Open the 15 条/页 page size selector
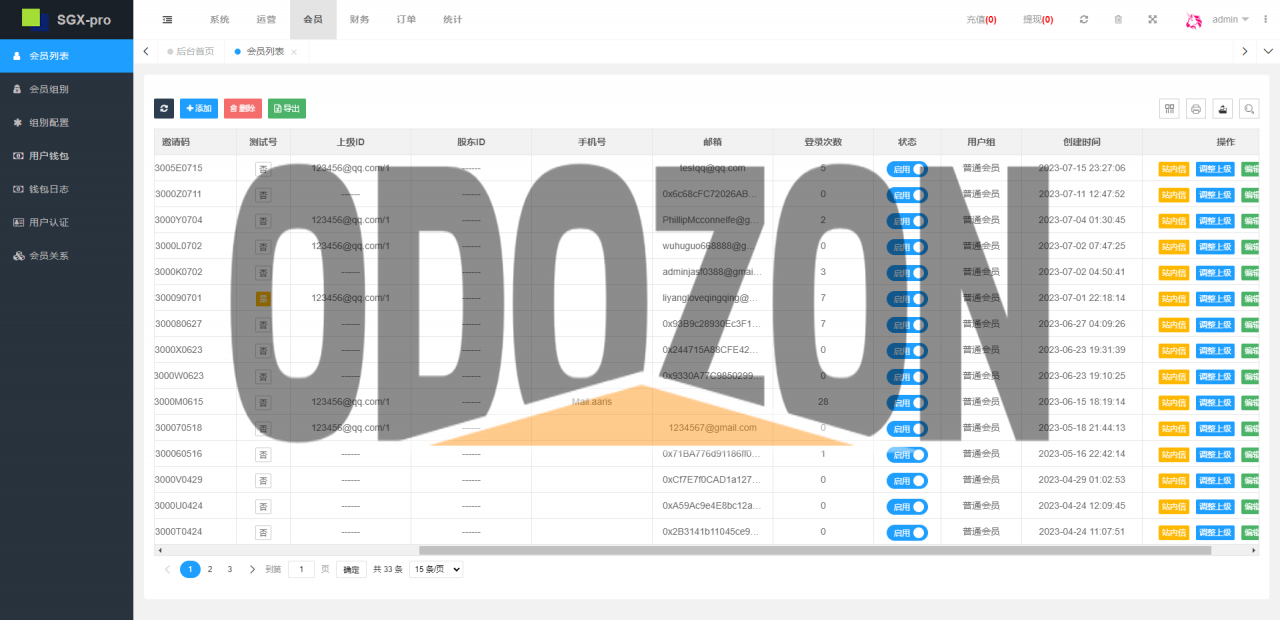 [436, 569]
